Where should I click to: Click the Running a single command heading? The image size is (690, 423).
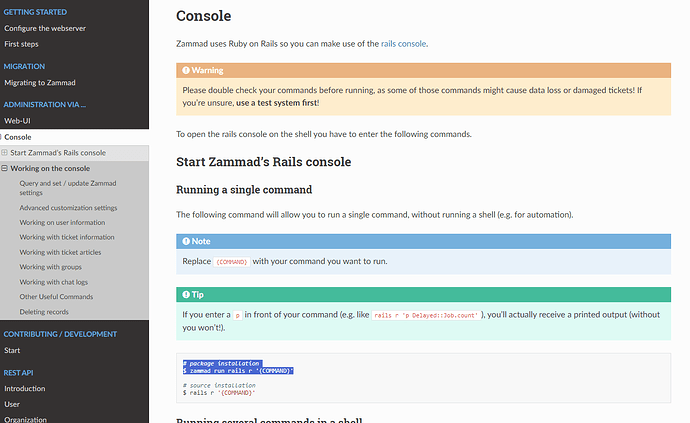(244, 190)
